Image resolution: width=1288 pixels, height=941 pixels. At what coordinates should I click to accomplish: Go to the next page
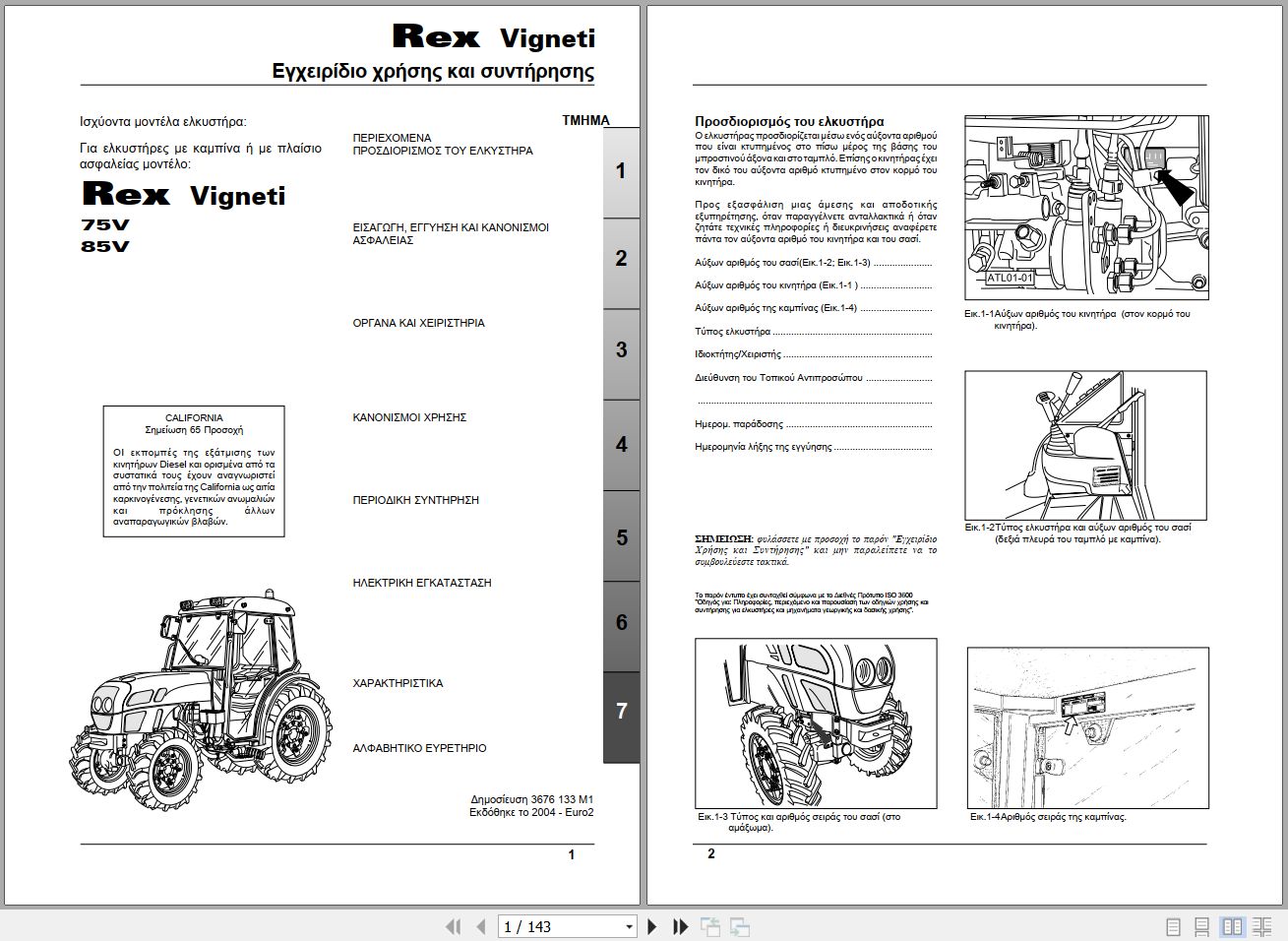(651, 926)
